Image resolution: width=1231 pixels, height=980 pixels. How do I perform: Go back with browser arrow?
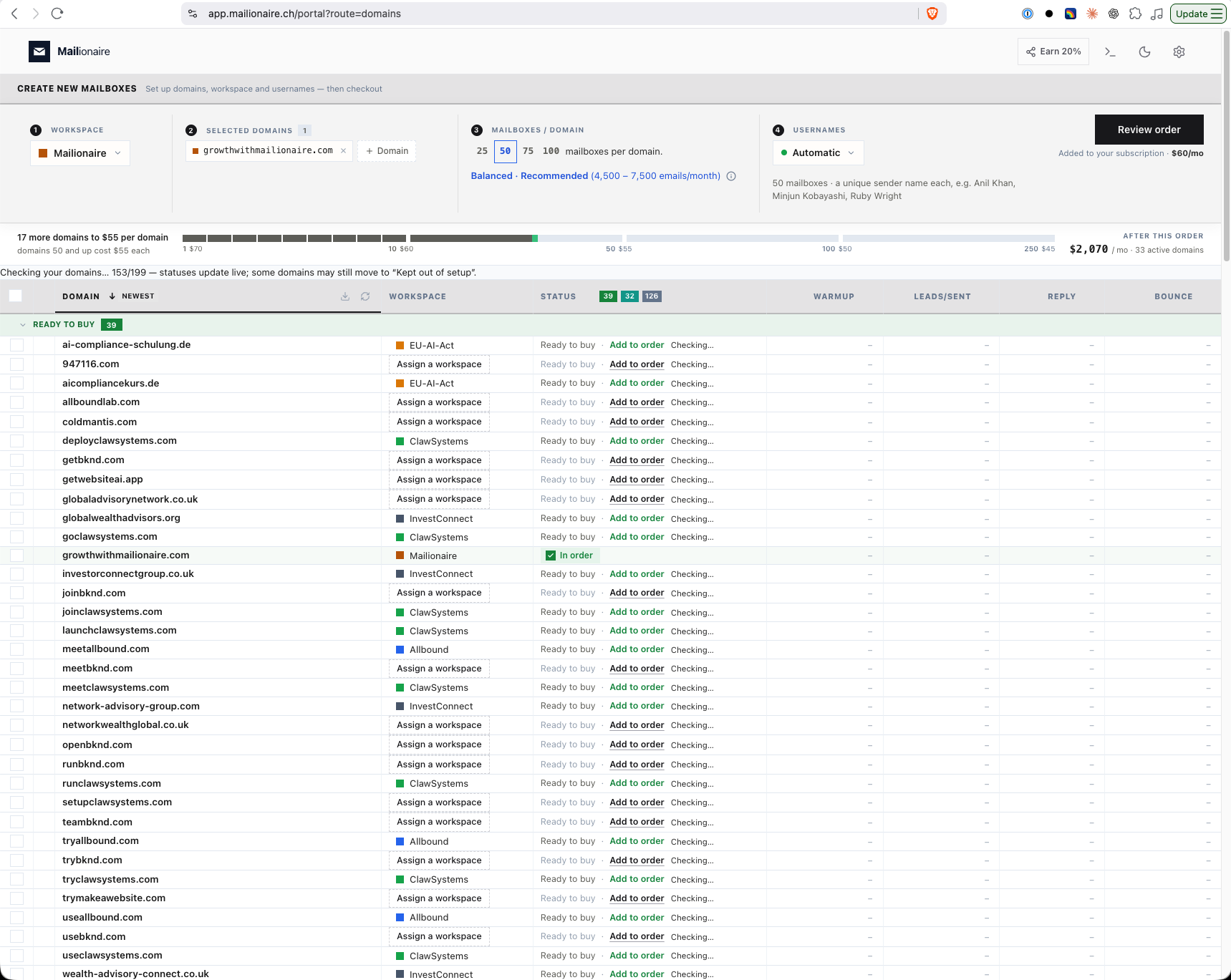[x=14, y=14]
